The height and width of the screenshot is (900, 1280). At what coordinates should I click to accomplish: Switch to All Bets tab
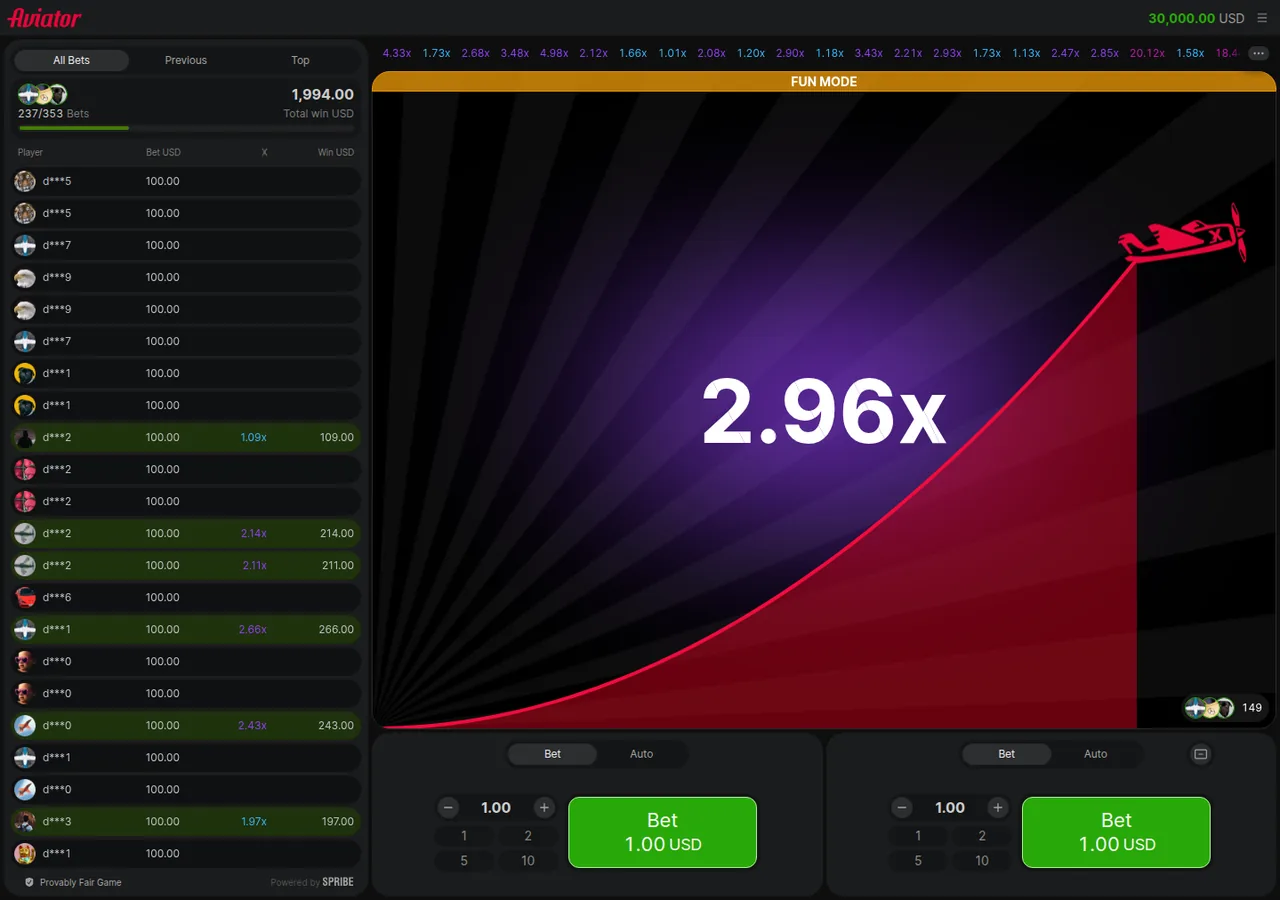(x=72, y=60)
